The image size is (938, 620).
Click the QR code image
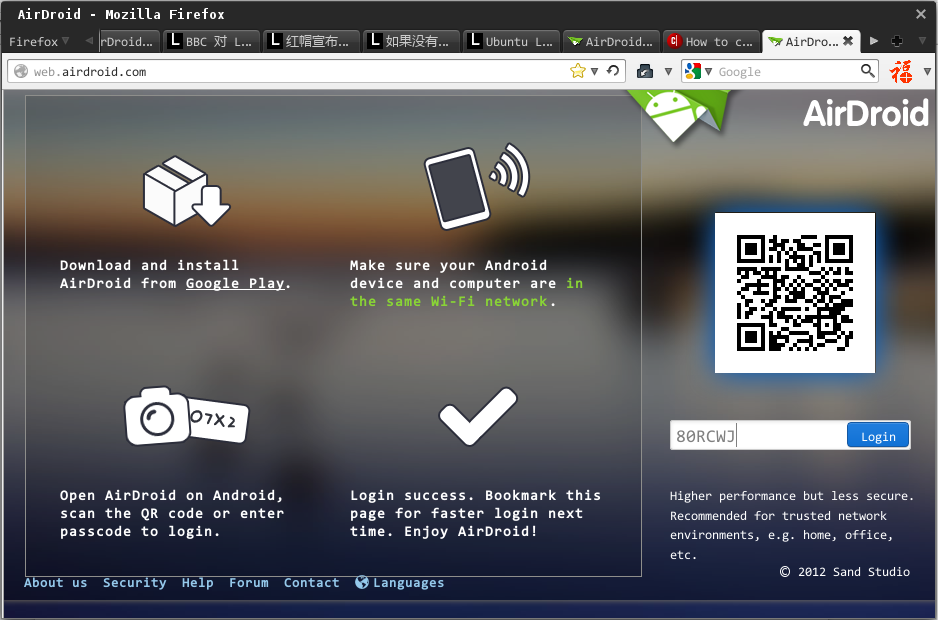(794, 293)
